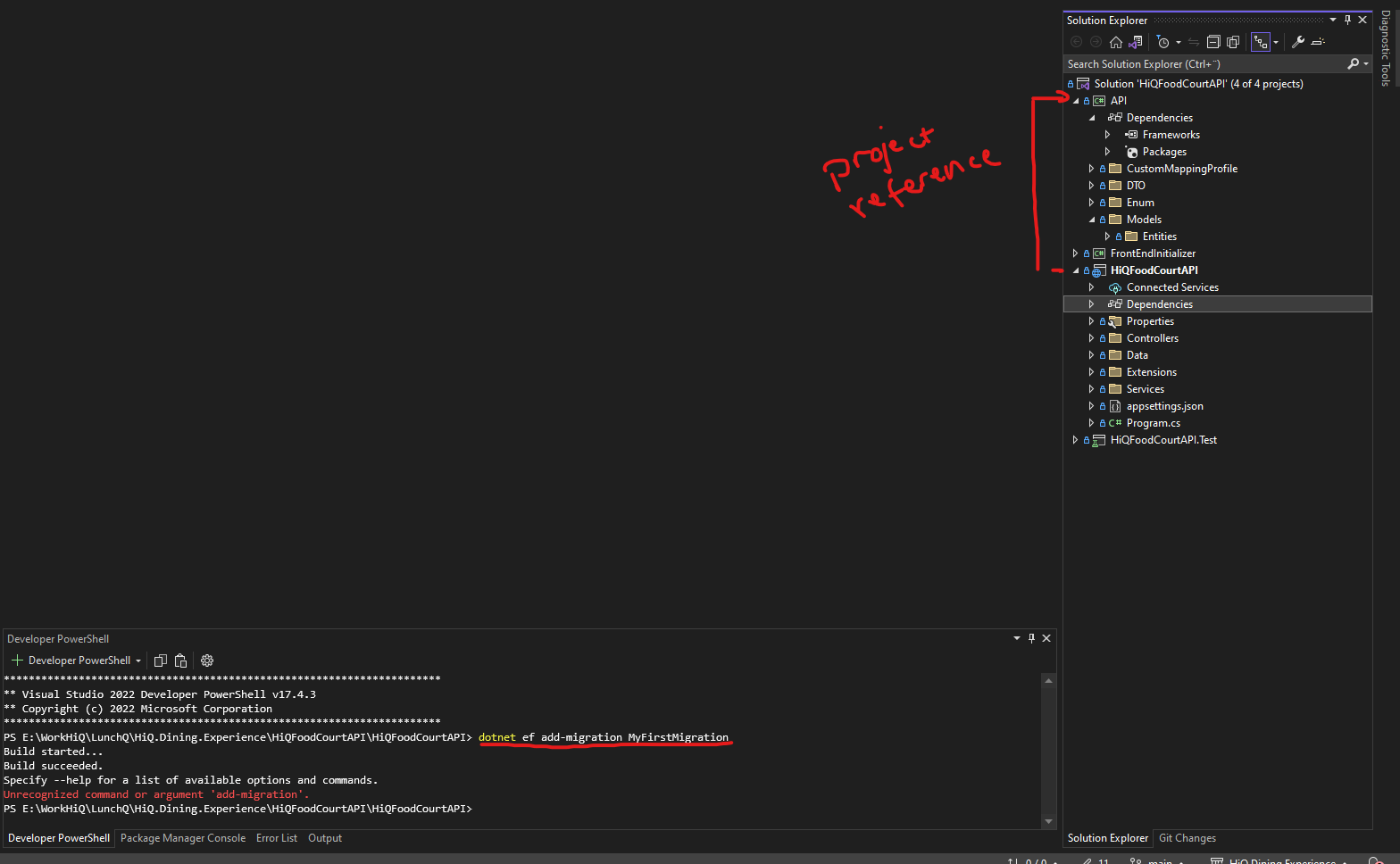Select the Solution 'HiQFoodCourtAPI' root node
Image resolution: width=1400 pixels, height=864 pixels.
click(x=1198, y=84)
